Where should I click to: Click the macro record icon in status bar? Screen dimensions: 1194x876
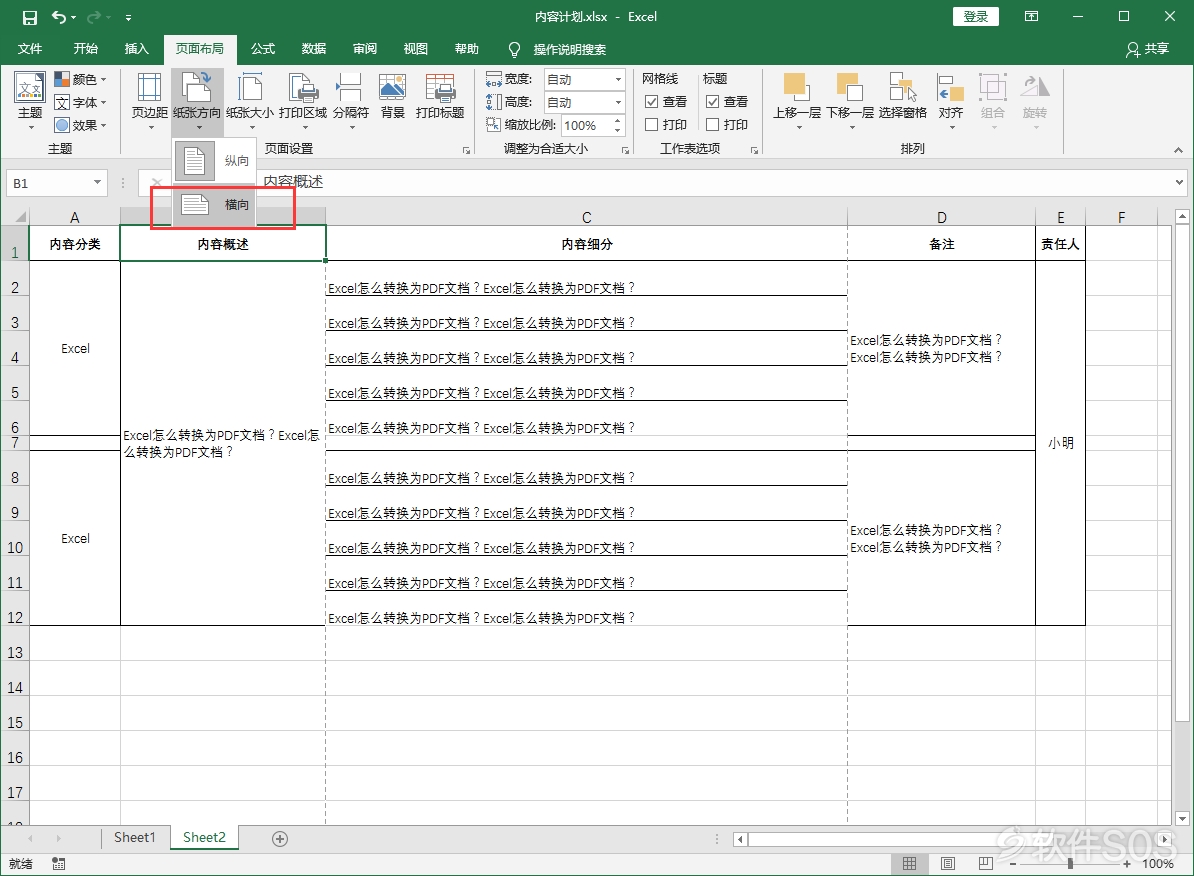pos(59,863)
